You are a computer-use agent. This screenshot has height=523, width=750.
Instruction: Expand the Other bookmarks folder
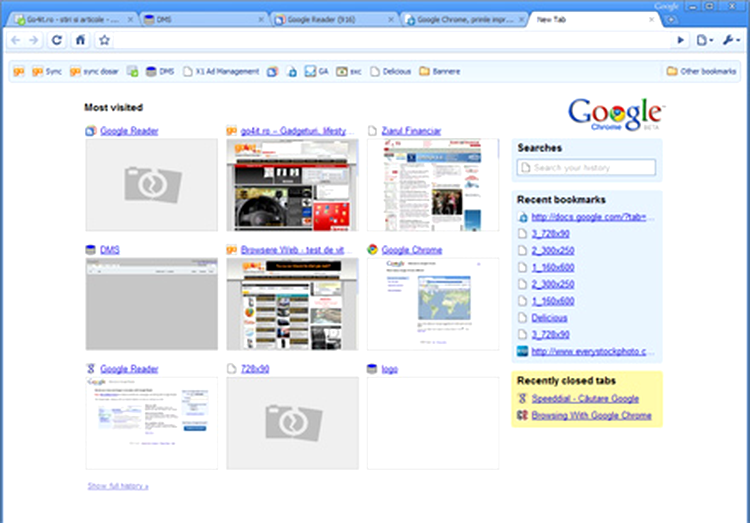pos(701,71)
